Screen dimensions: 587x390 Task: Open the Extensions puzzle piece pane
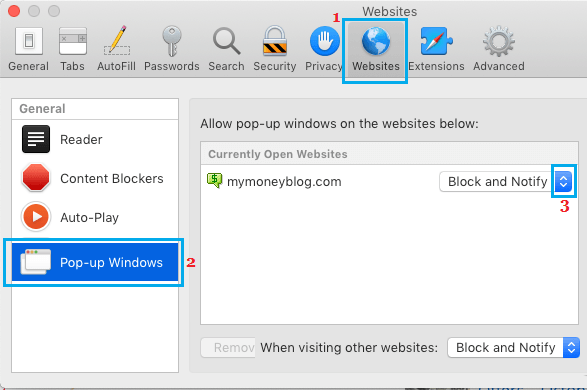pyautogui.click(x=436, y=49)
